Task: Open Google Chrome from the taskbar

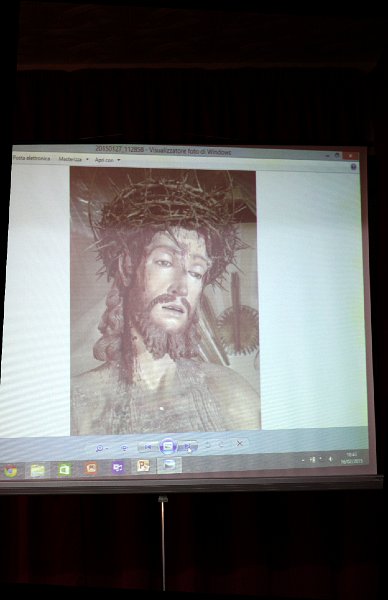Action: [x=10, y=471]
